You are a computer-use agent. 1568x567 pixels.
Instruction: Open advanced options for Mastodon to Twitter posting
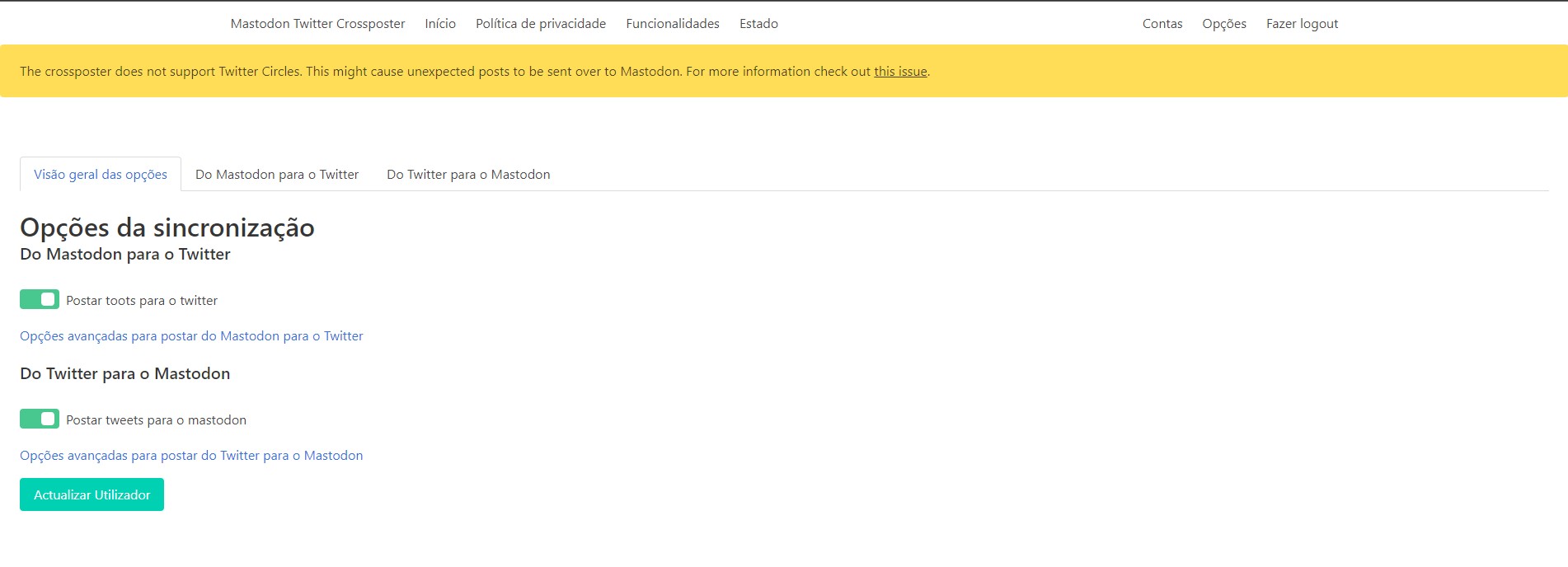point(191,336)
